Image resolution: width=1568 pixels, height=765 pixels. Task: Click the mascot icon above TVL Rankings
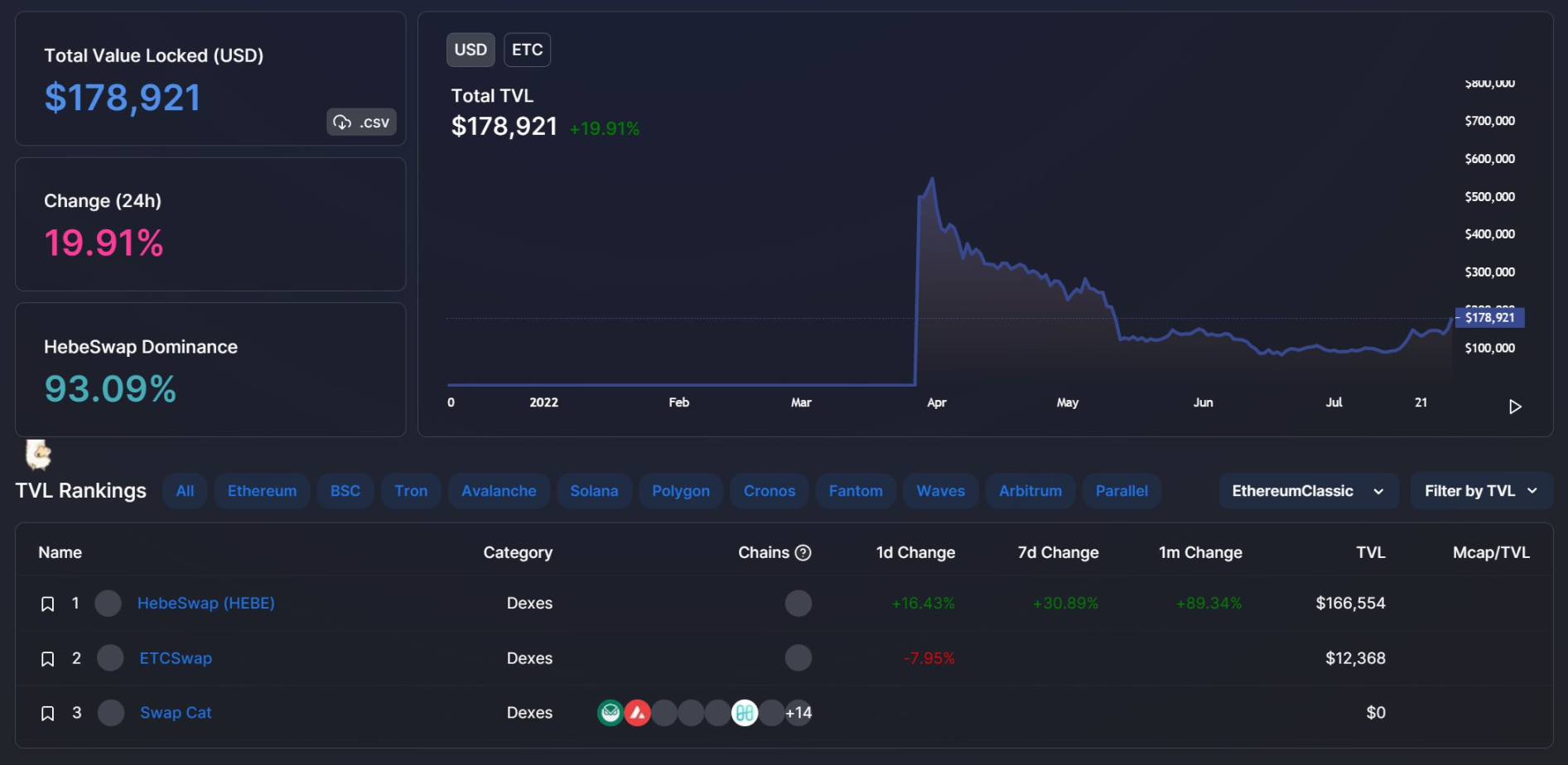pyautogui.click(x=38, y=455)
